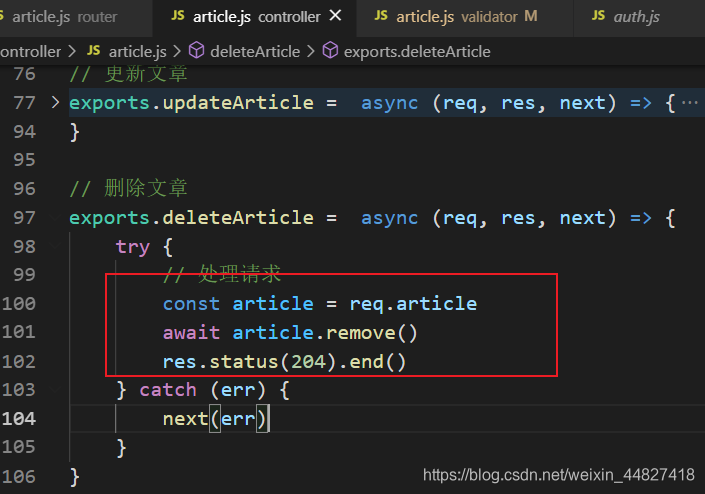Click article.js in the breadcrumb

click(138, 52)
